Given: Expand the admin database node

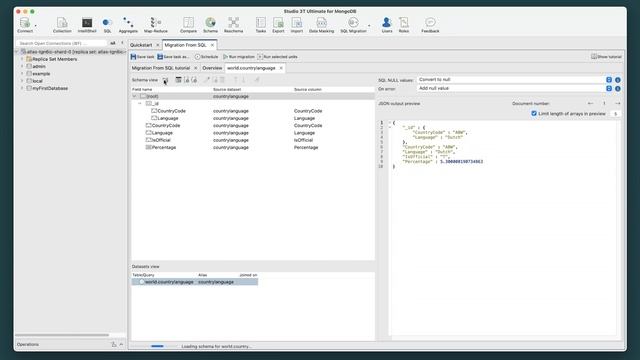Looking at the screenshot, I should pyautogui.click(x=22, y=66).
